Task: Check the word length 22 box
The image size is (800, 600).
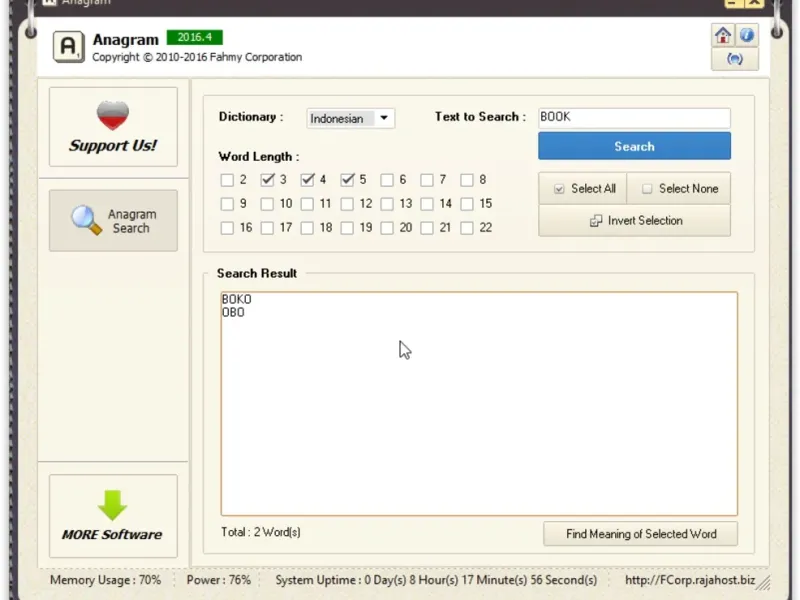Action: click(x=467, y=228)
